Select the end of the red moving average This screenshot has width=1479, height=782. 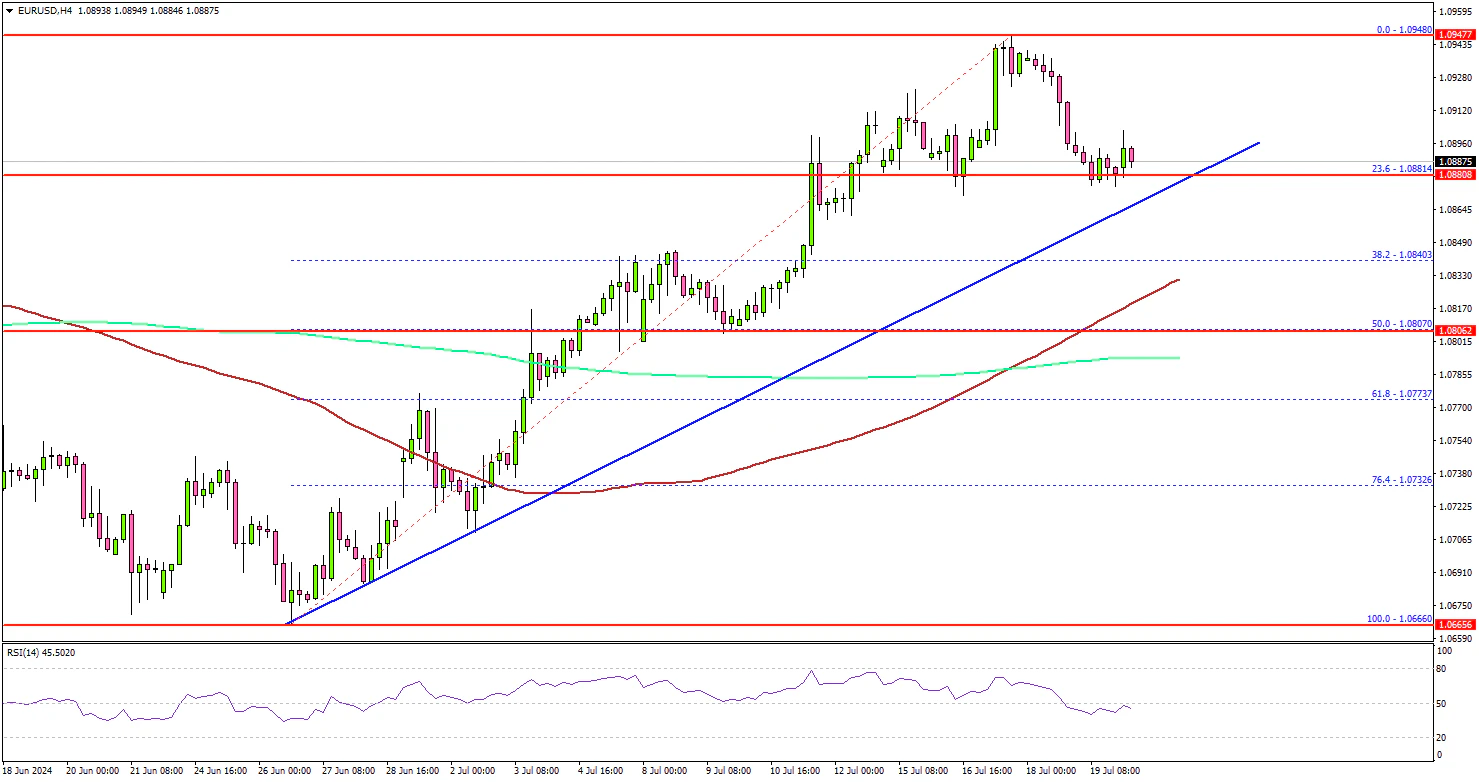(x=1178, y=280)
